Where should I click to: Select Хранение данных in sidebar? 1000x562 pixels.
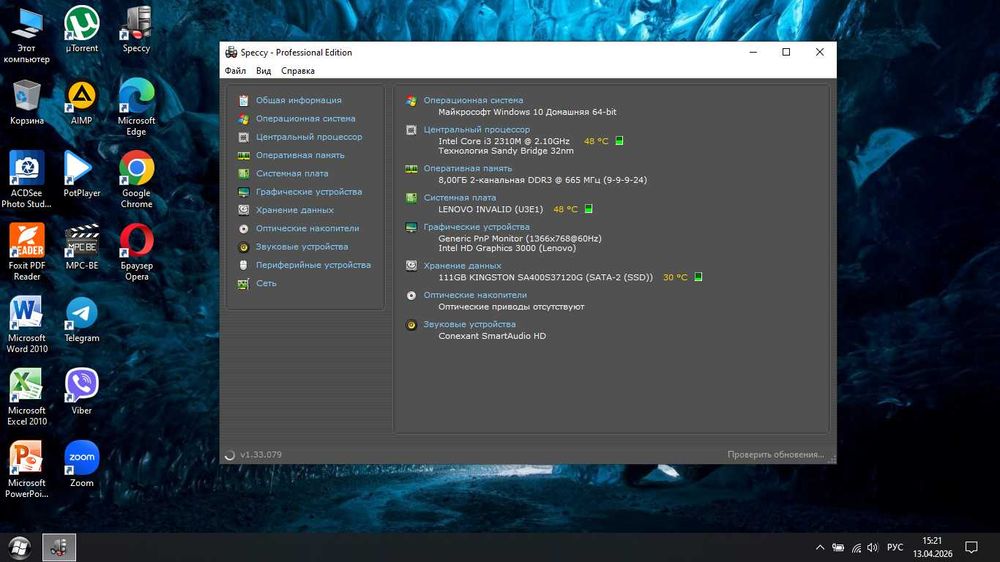pyautogui.click(x=295, y=210)
